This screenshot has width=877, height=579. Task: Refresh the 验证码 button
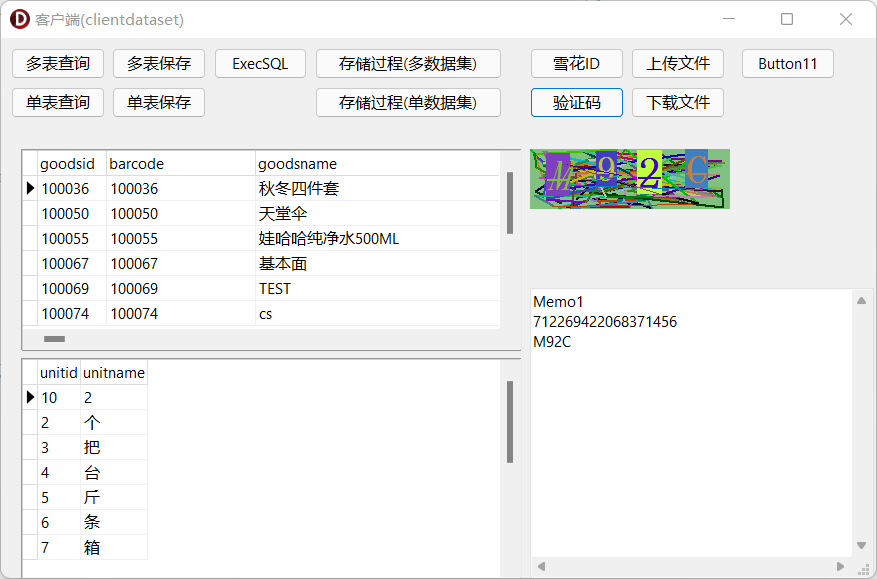pos(577,102)
